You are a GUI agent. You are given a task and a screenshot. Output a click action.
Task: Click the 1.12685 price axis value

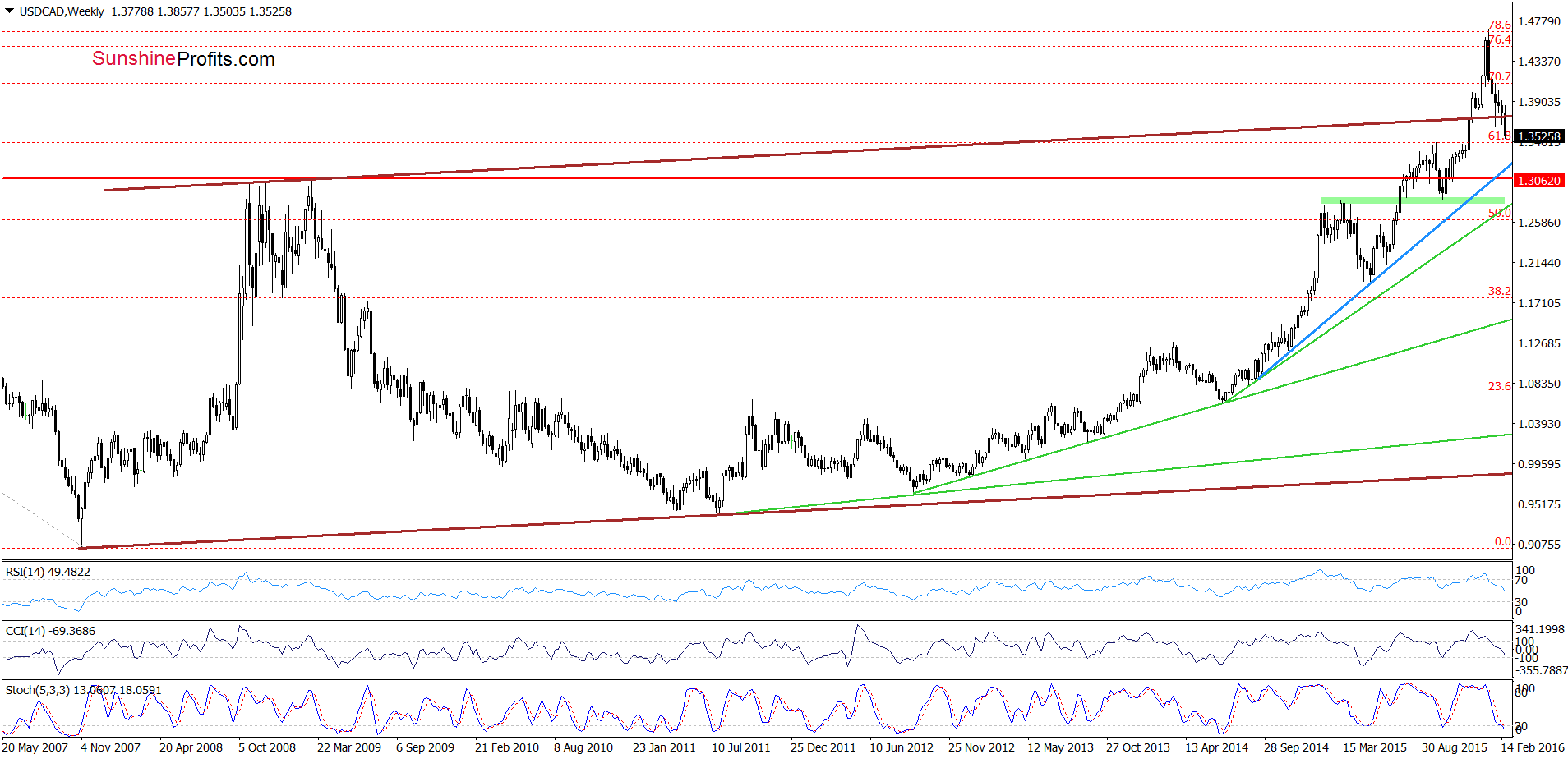[1539, 343]
